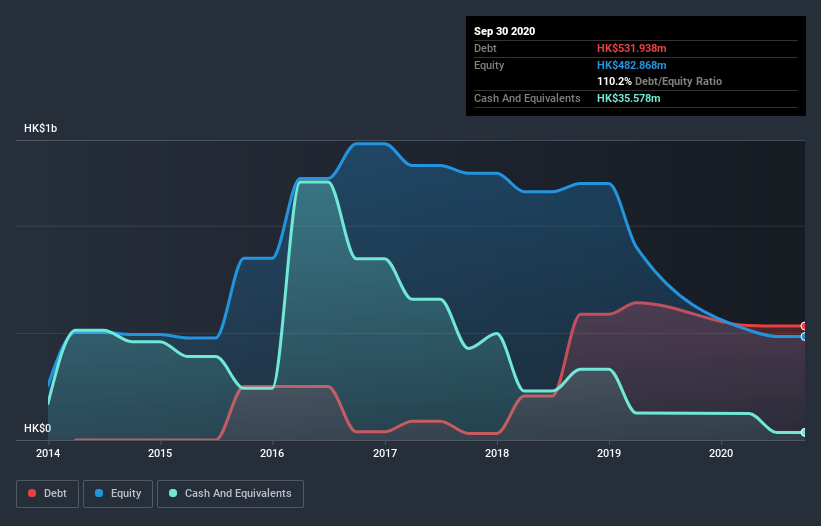Click the Equity row label in tooltip
Image resolution: width=821 pixels, height=526 pixels.
coord(489,65)
